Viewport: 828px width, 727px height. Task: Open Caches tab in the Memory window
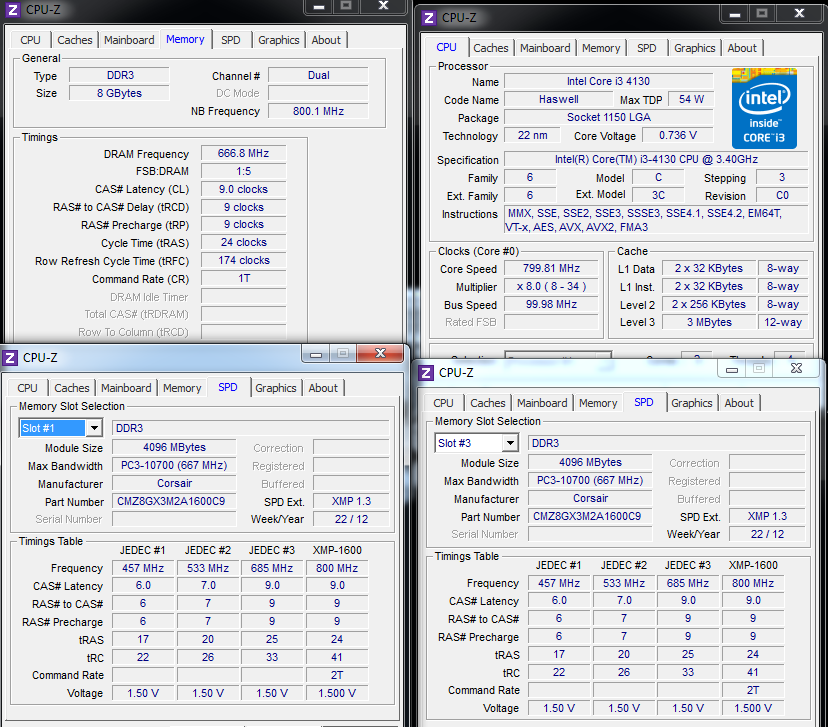74,40
